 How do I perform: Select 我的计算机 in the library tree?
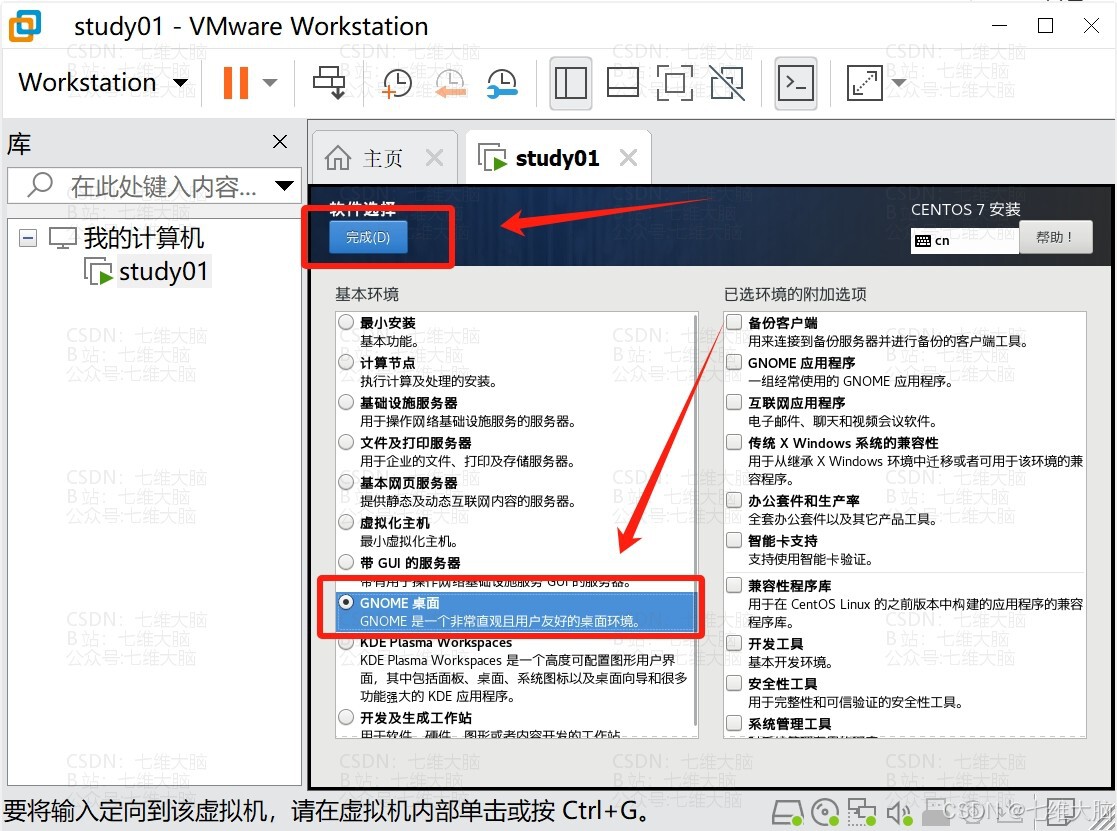coord(142,238)
